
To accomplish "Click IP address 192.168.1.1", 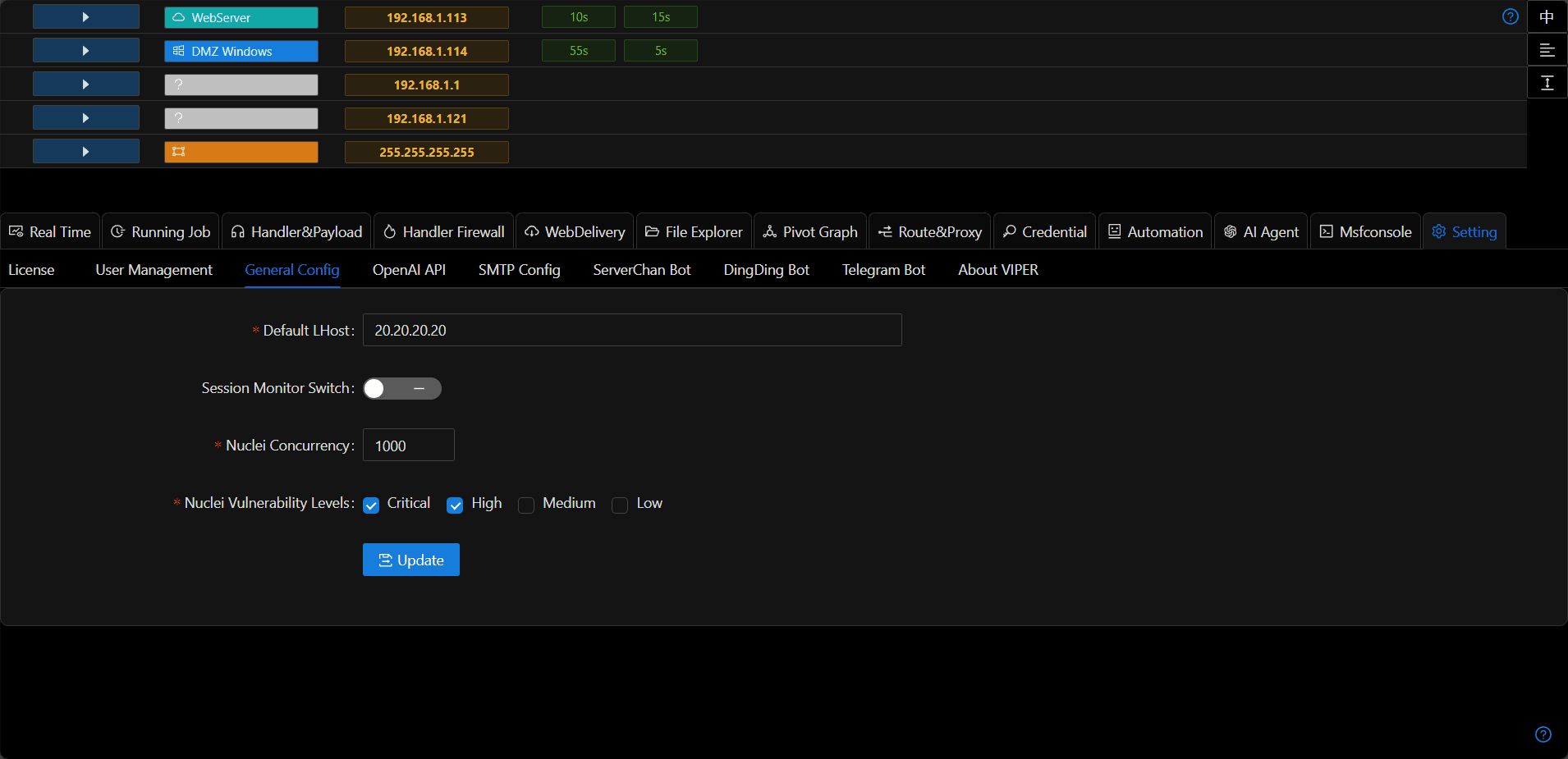I will pos(427,85).
